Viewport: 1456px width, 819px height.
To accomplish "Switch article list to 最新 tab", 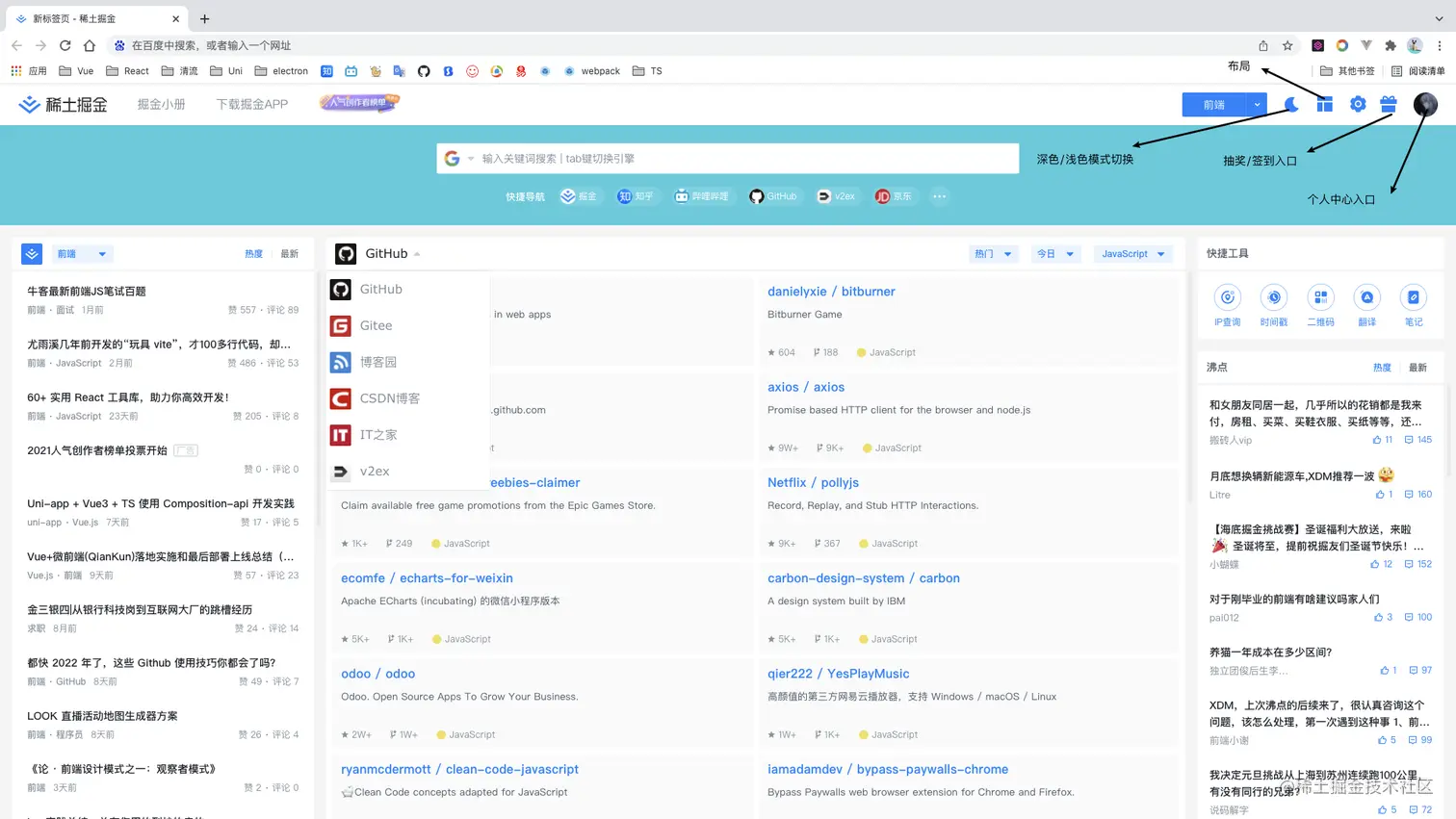I will [x=290, y=254].
